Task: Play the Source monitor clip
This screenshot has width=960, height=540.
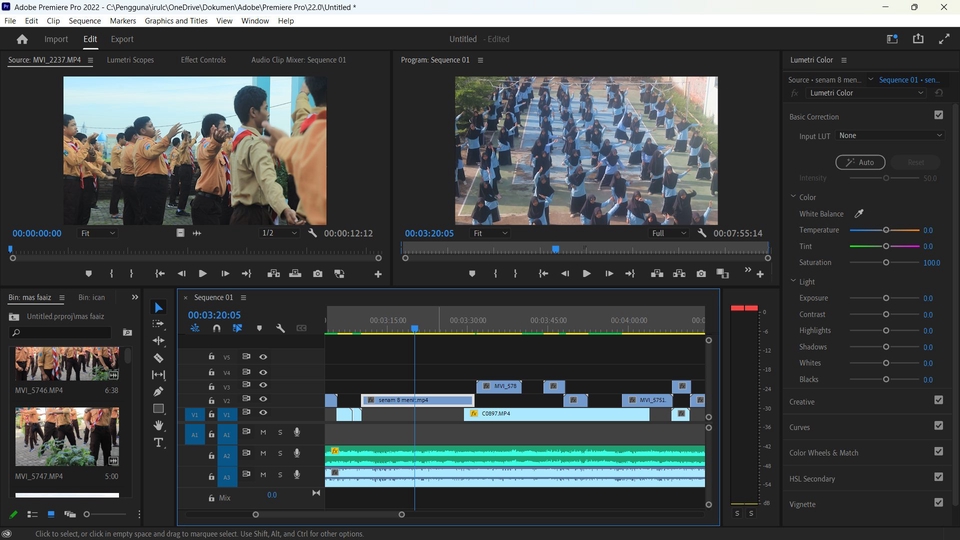Action: (203, 274)
